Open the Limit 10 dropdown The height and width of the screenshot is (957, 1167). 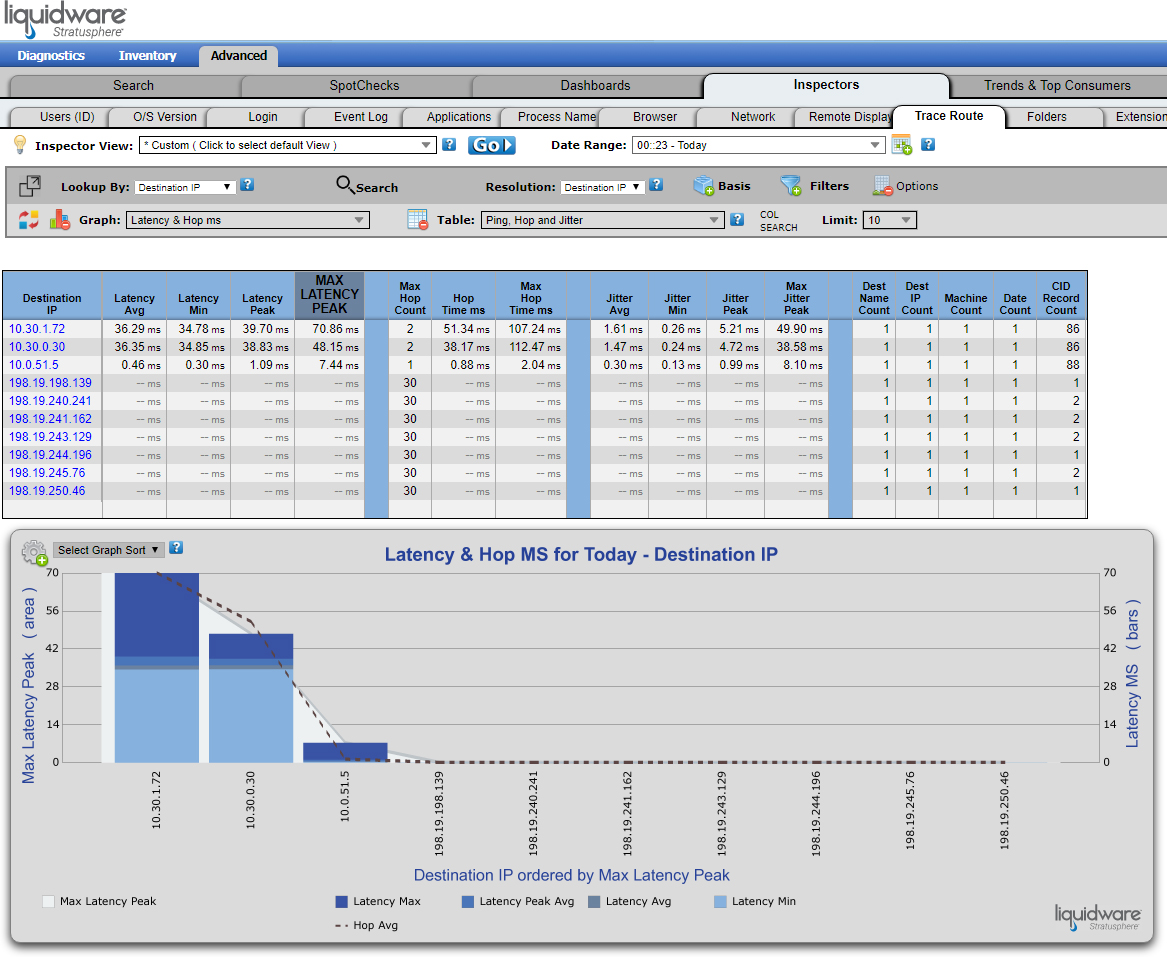coord(889,220)
